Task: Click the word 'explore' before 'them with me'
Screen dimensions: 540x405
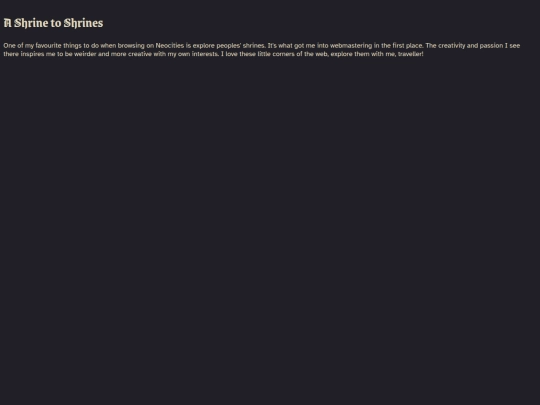Action: pyautogui.click(x=342, y=54)
